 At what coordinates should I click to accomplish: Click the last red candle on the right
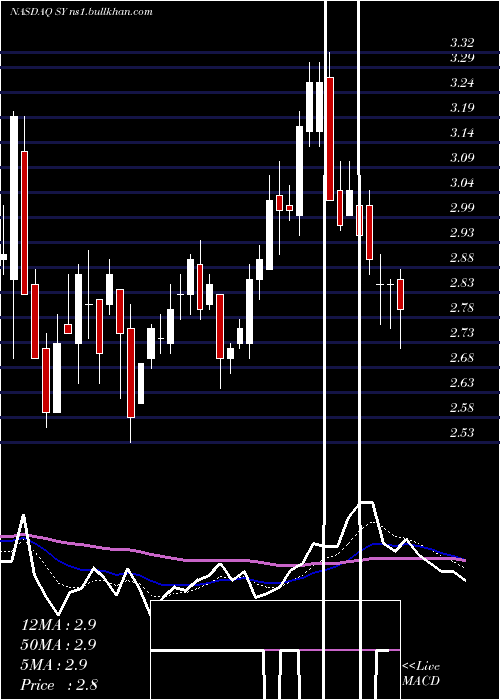(400, 294)
